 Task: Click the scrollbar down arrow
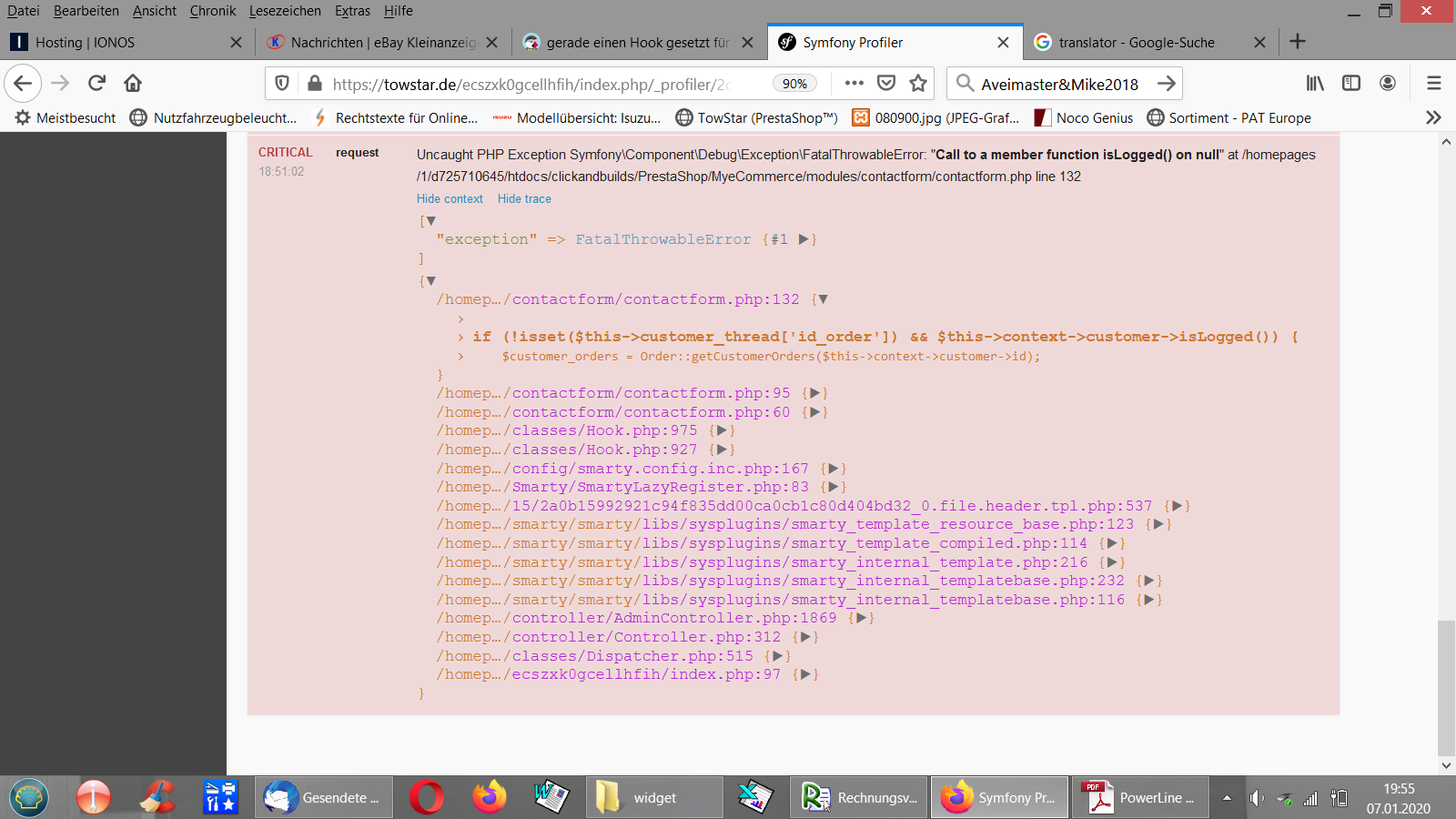(x=1446, y=765)
